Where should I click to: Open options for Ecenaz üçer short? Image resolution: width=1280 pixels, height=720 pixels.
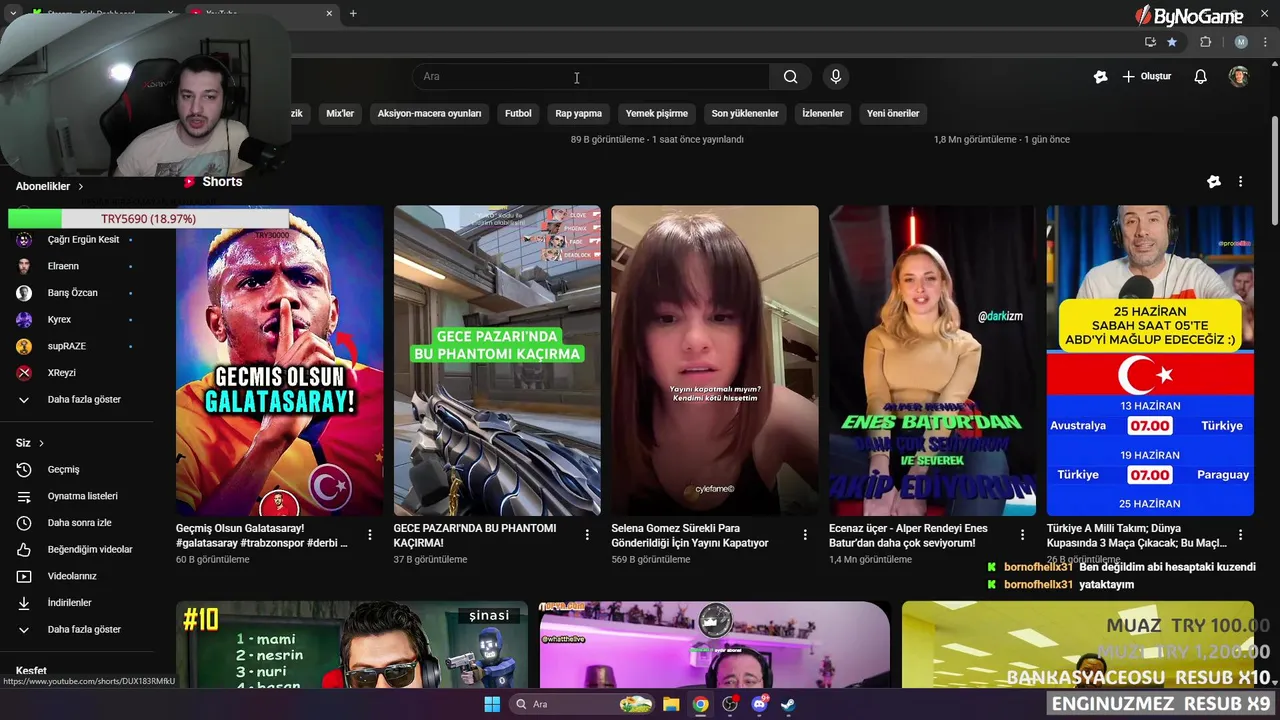tap(1022, 535)
